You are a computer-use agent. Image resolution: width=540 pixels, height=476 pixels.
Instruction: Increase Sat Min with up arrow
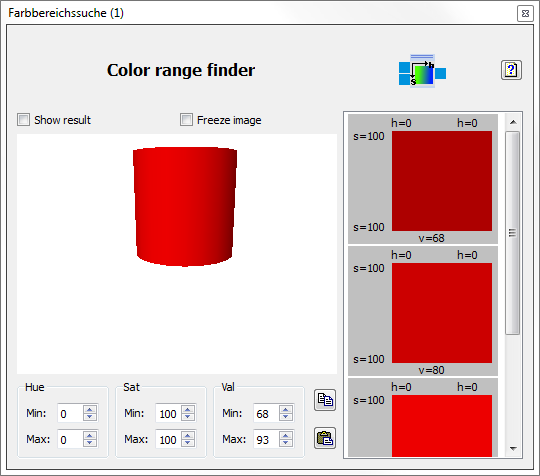tap(188, 409)
